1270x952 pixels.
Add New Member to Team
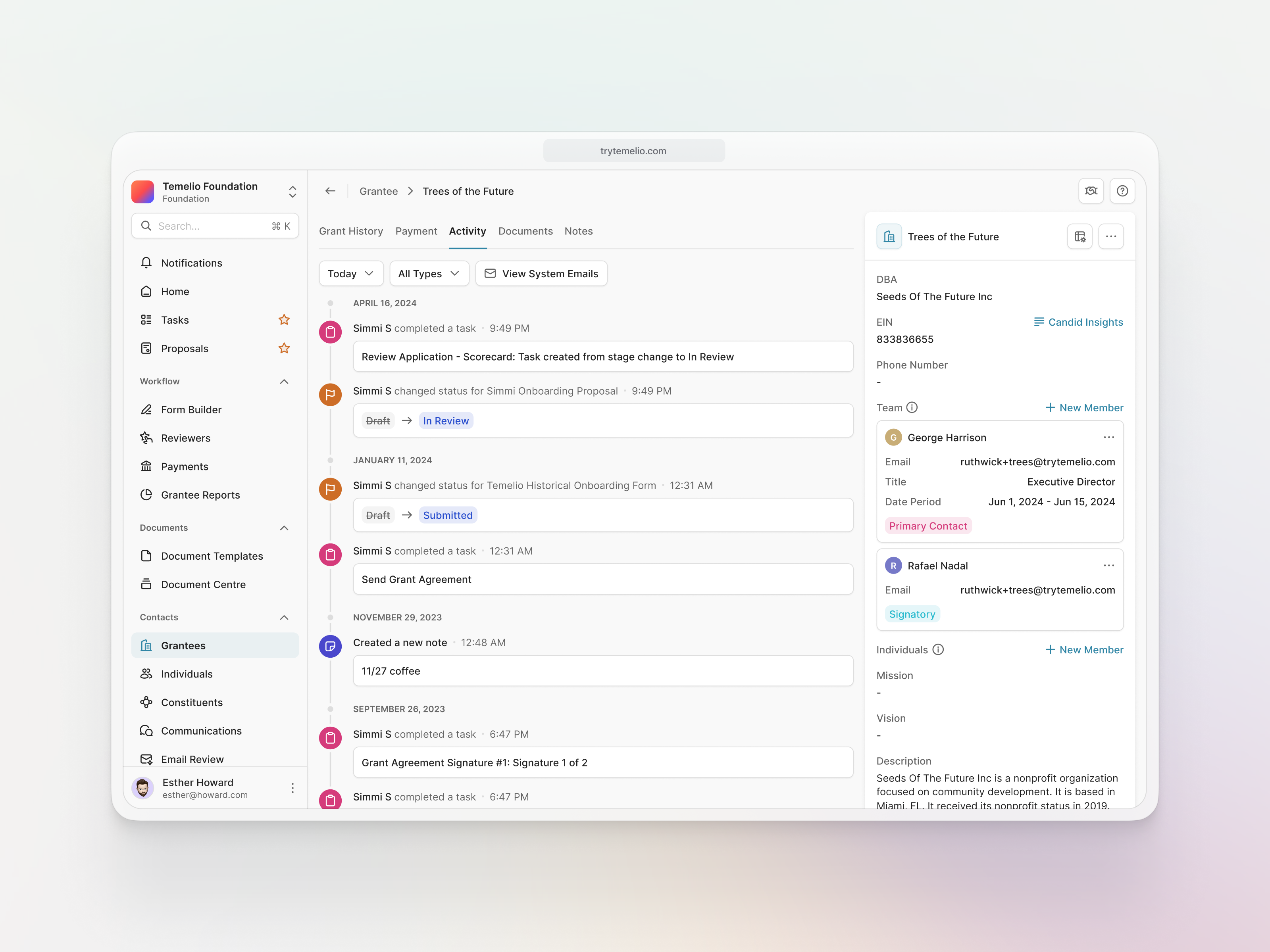pos(1084,407)
